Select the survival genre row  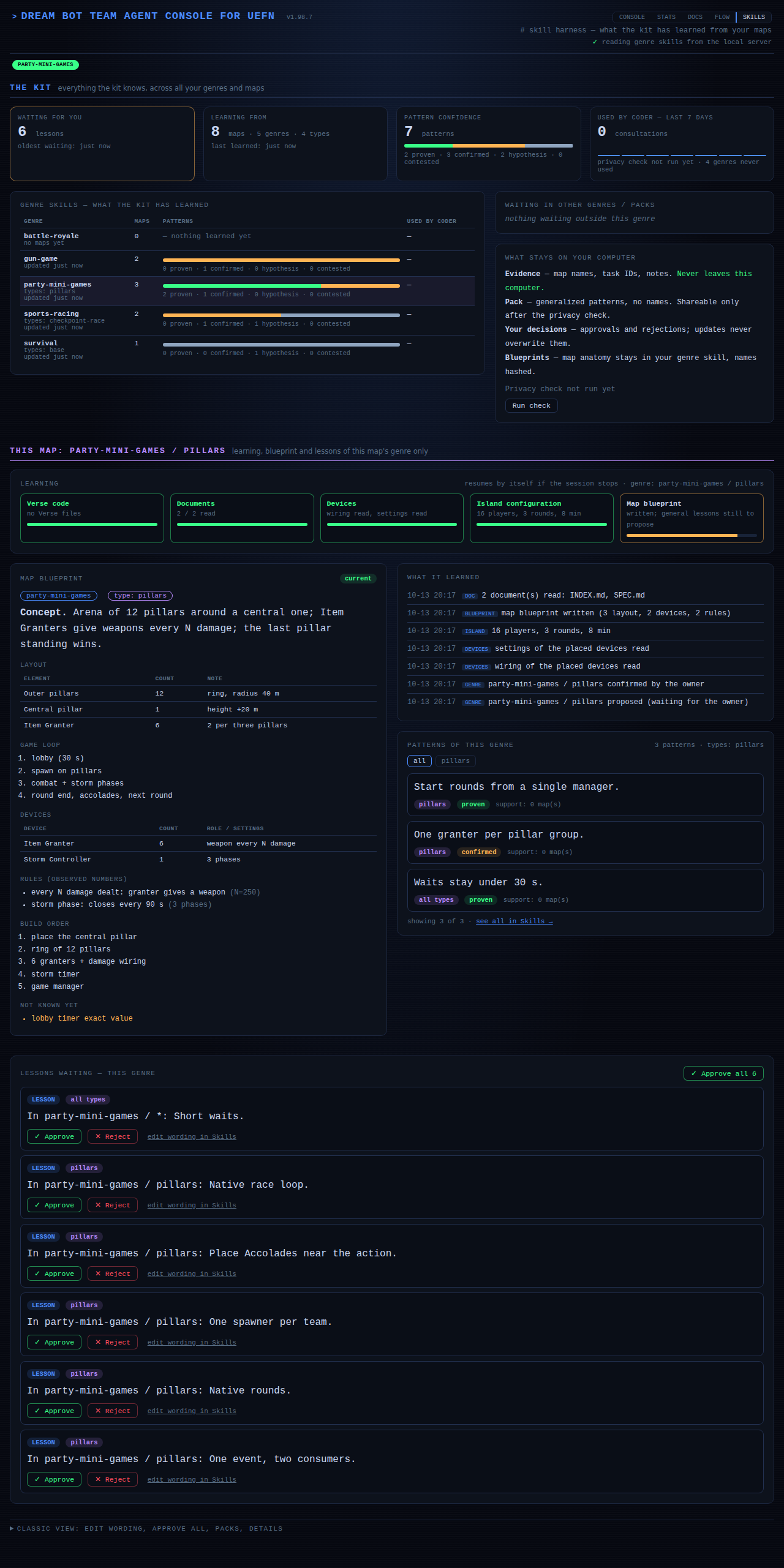[x=247, y=350]
